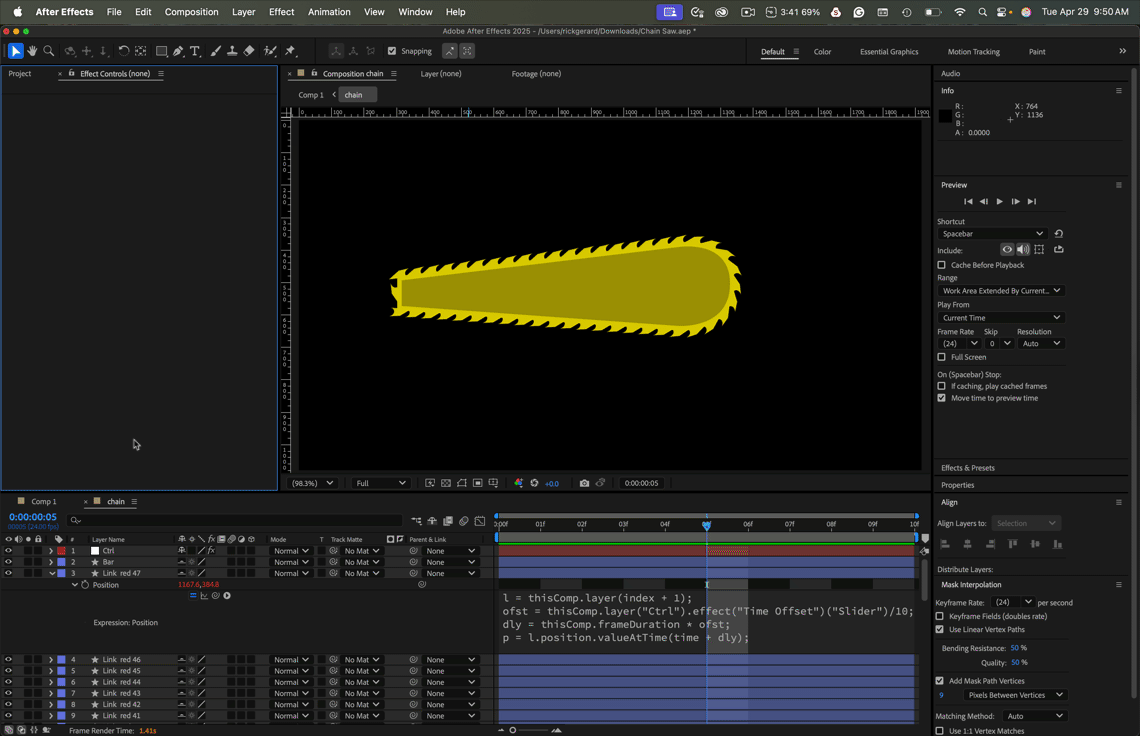Screen dimensions: 1140x736
Task: Select the Zoom tool
Action: point(48,50)
